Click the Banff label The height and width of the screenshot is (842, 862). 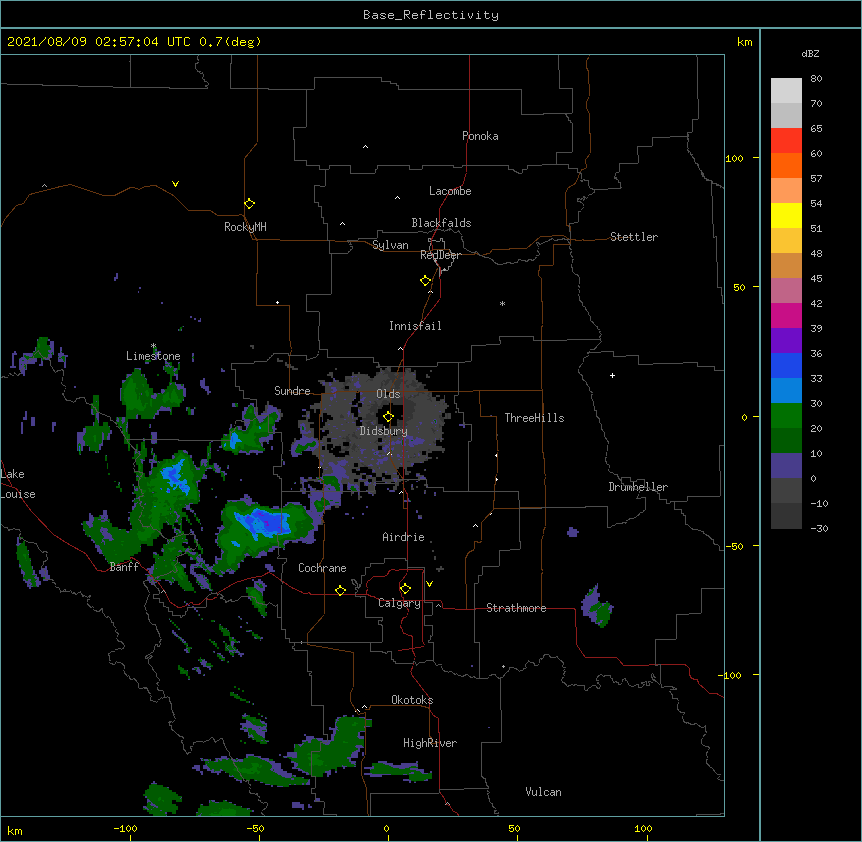(x=124, y=567)
